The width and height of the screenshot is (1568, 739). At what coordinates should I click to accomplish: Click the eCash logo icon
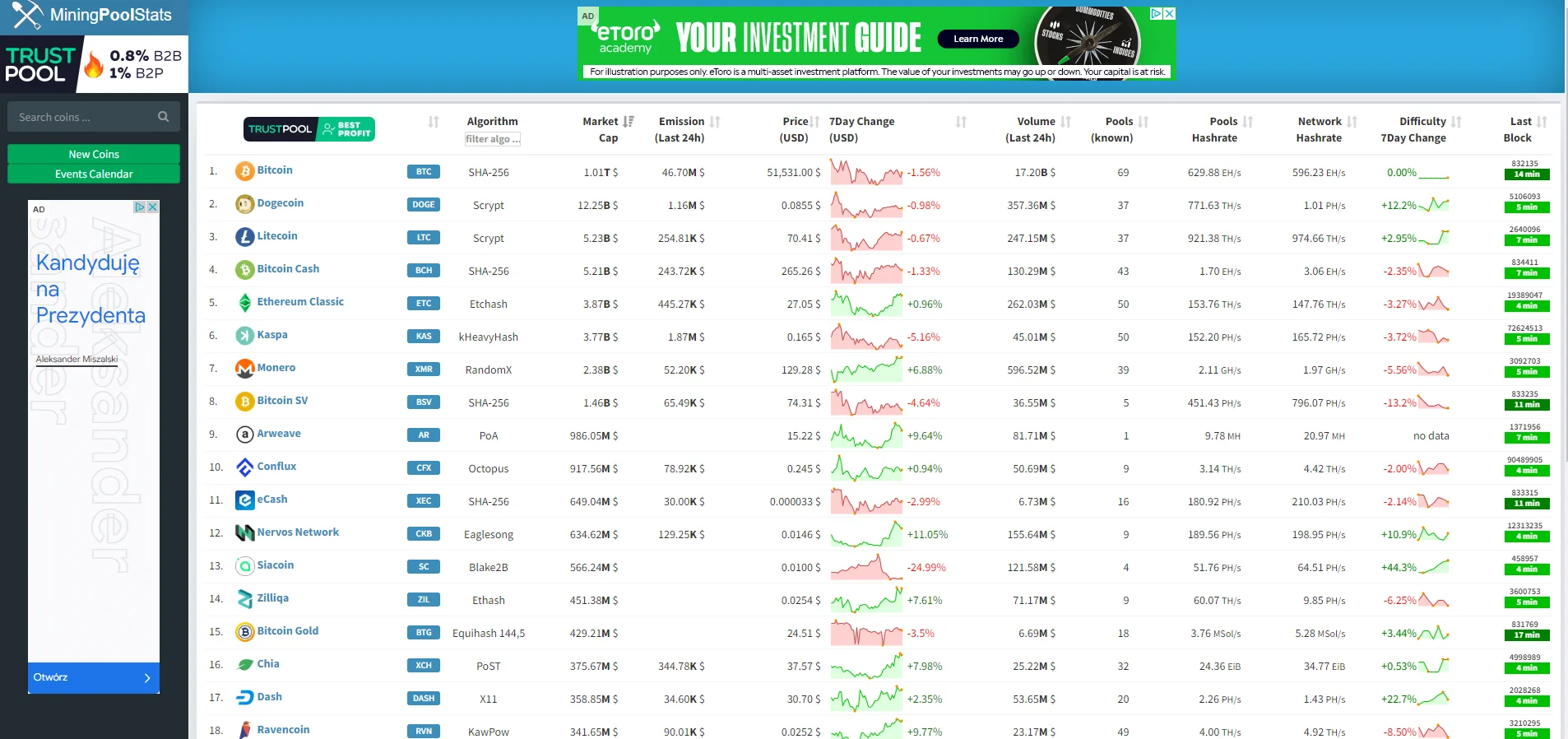[244, 500]
